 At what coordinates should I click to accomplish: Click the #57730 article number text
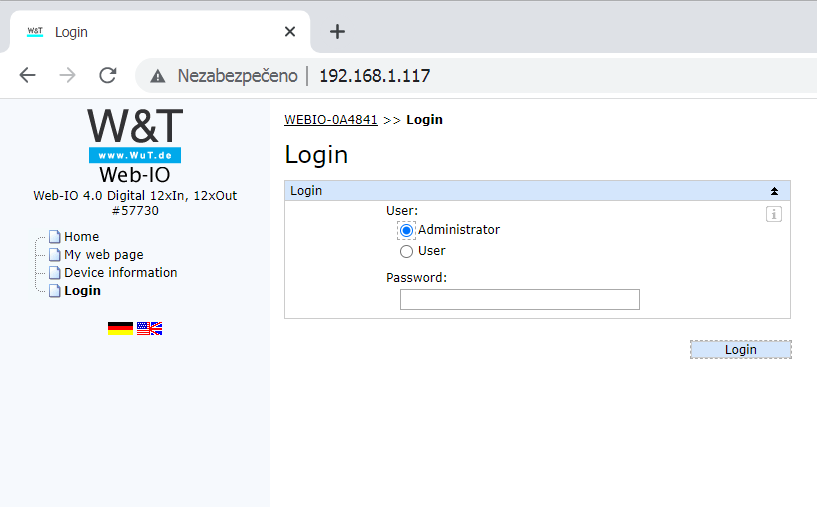point(135,211)
